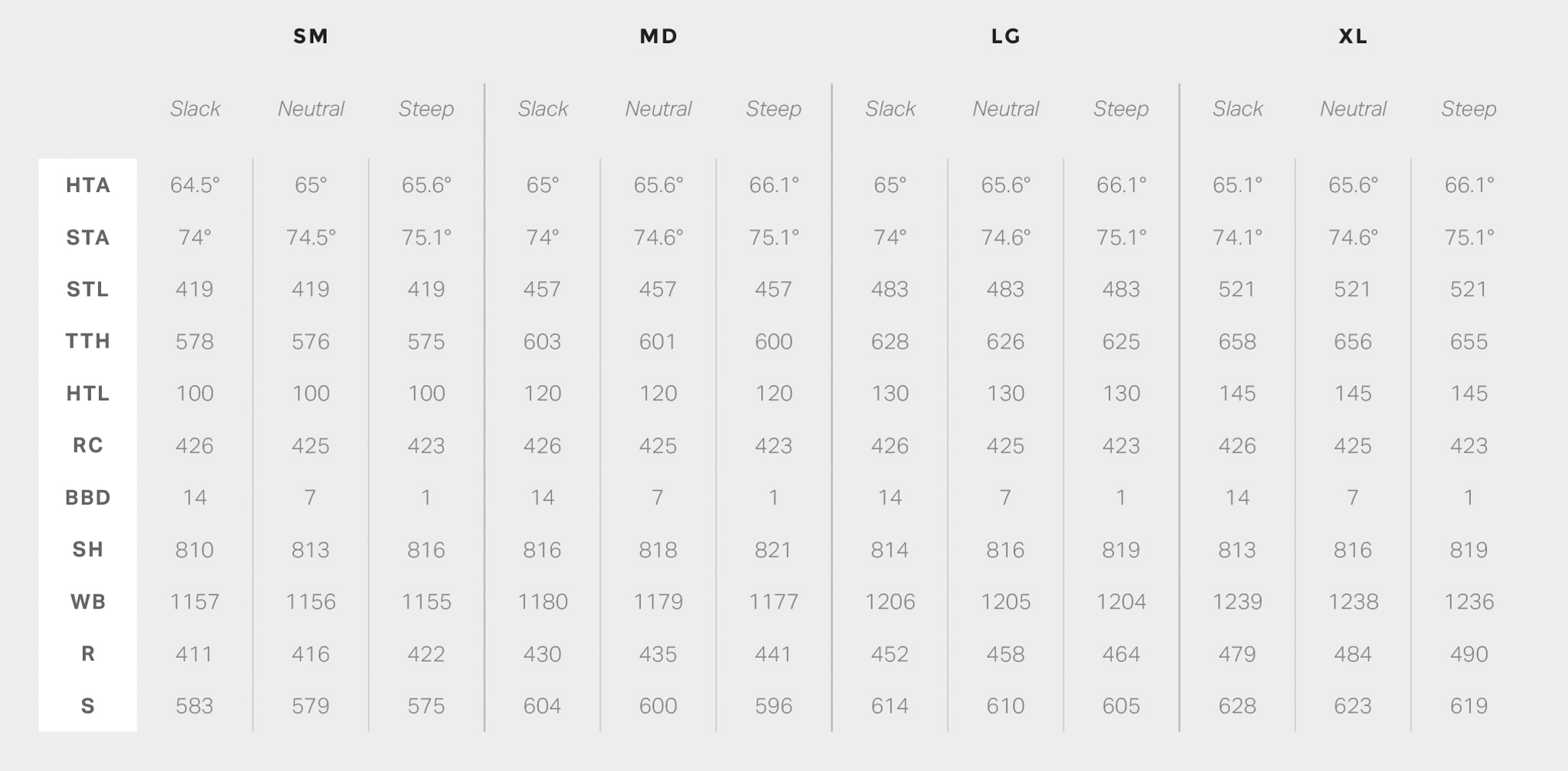Select the XL size heading
This screenshot has width=1568, height=771.
coord(1353,36)
